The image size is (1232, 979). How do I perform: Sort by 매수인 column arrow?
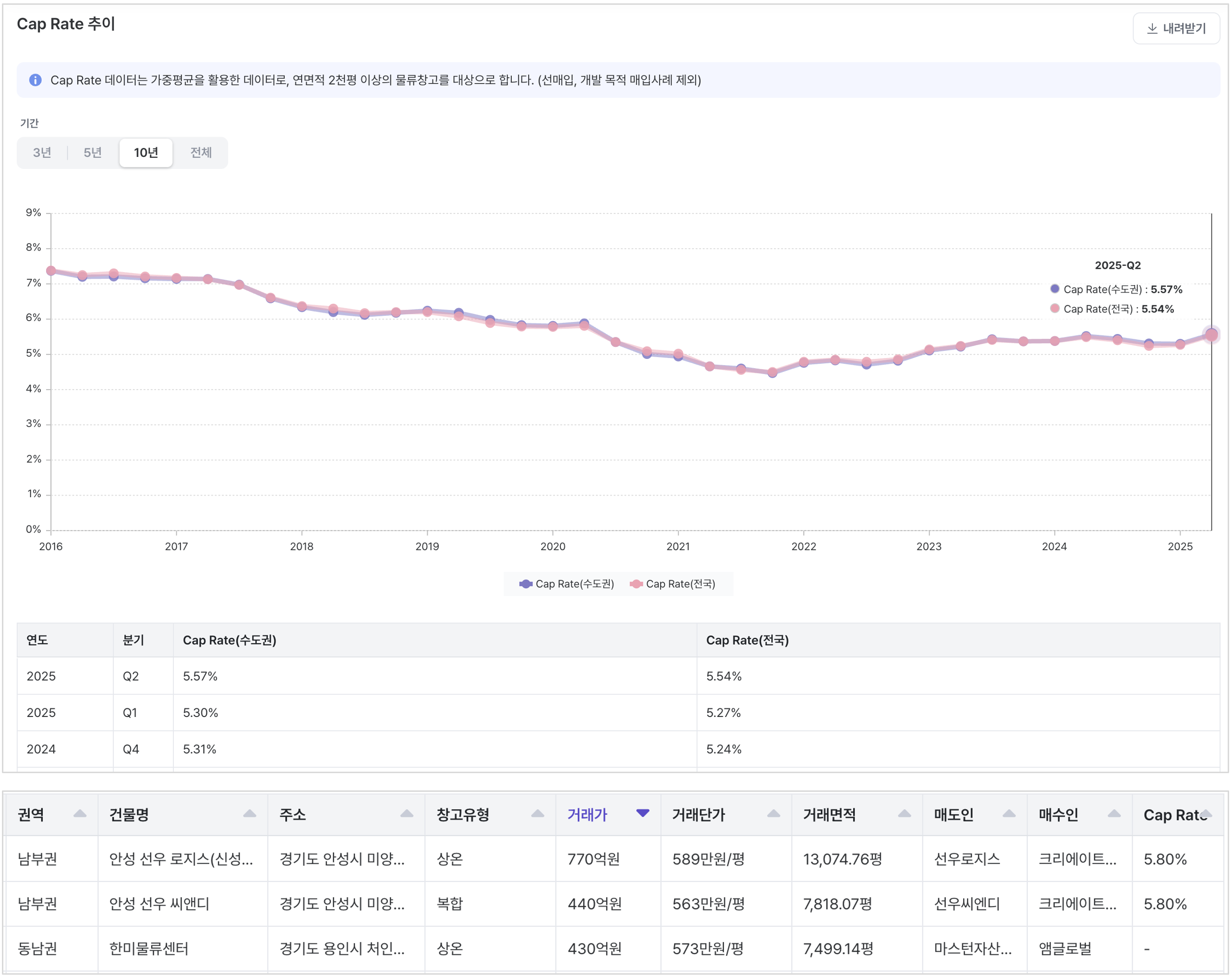[1114, 813]
